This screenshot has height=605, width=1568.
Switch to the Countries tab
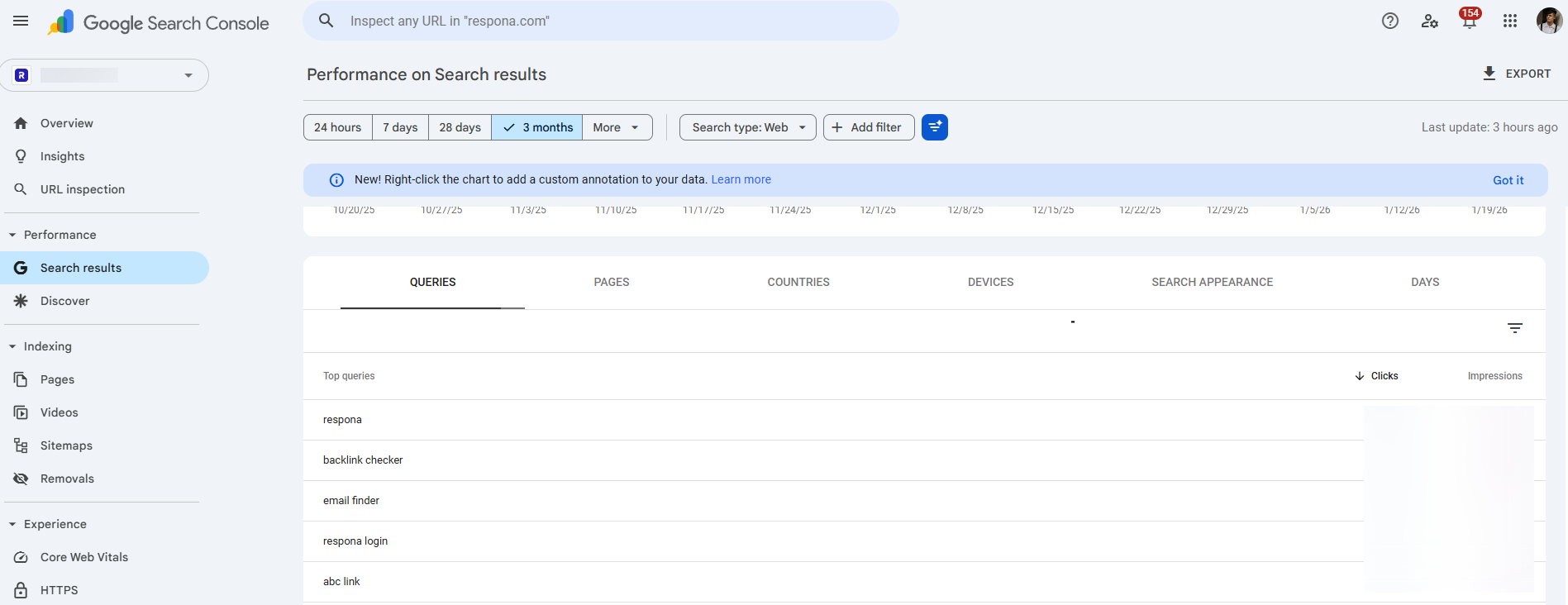798,283
